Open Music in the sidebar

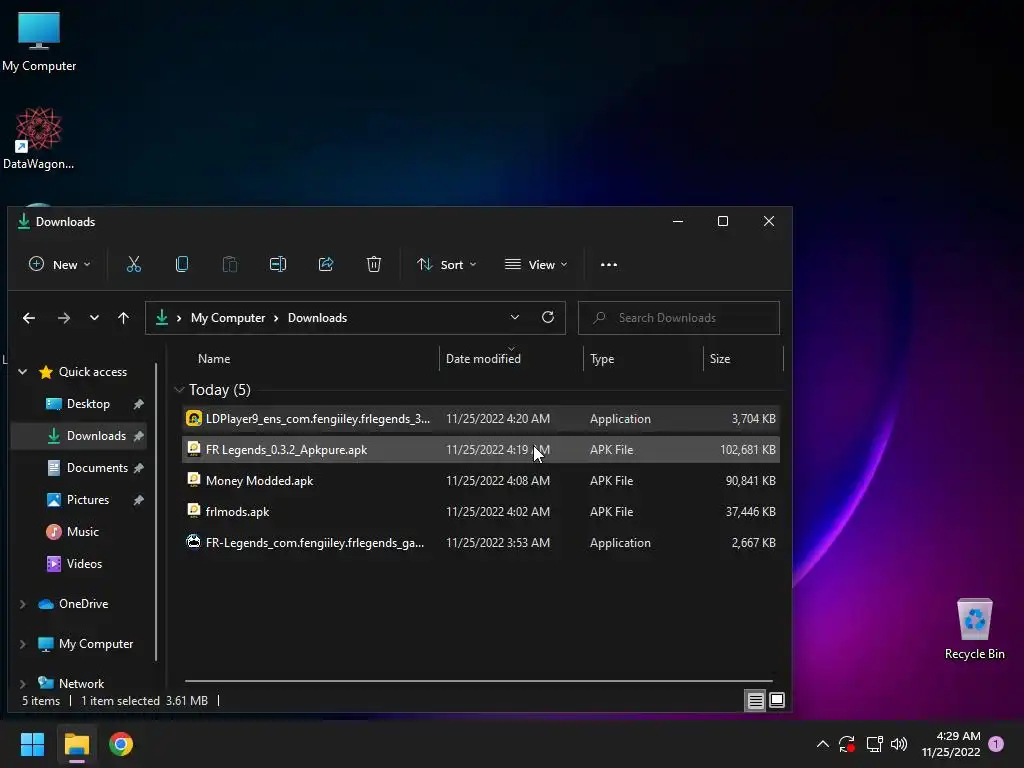(82, 532)
